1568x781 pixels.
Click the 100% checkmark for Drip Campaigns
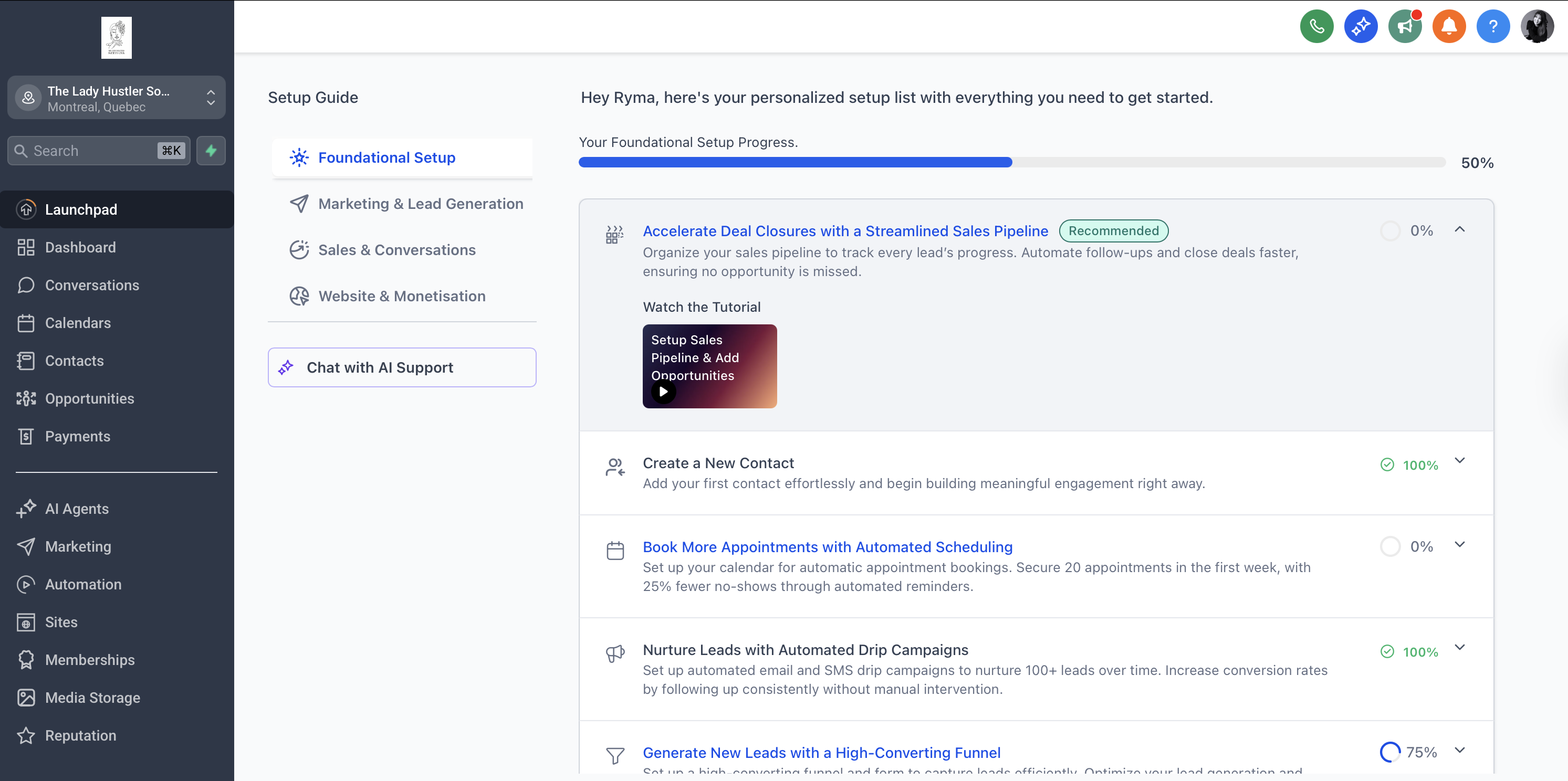pos(1387,651)
